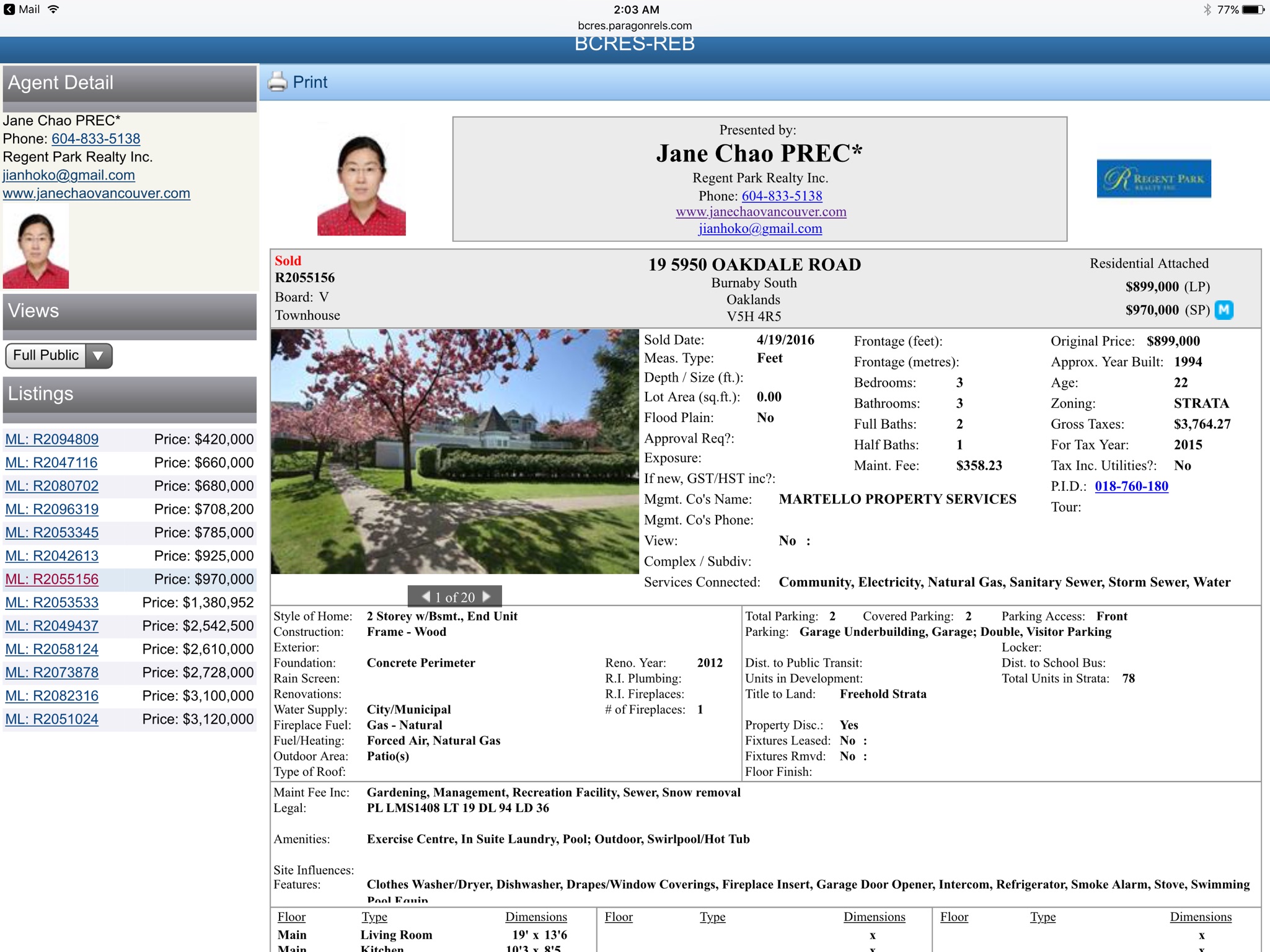
Task: Click the Regent Park Realty logo
Action: pos(1153,178)
